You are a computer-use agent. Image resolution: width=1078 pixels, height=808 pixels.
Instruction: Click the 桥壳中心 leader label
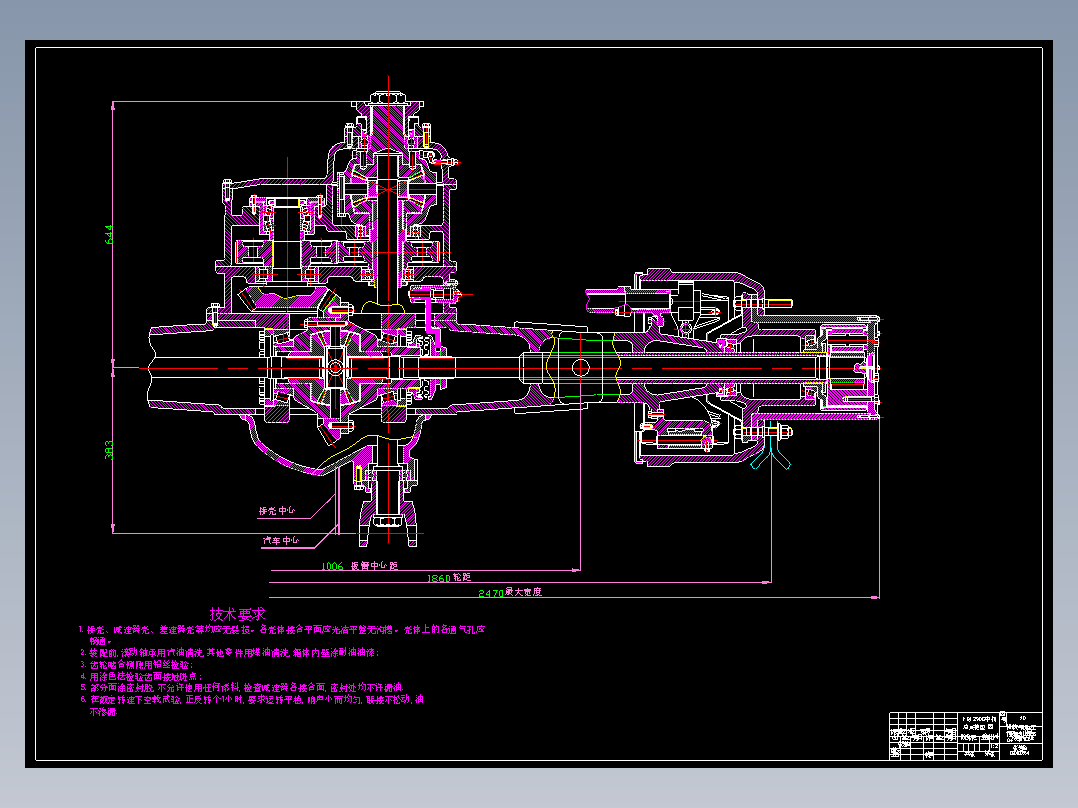(x=277, y=510)
